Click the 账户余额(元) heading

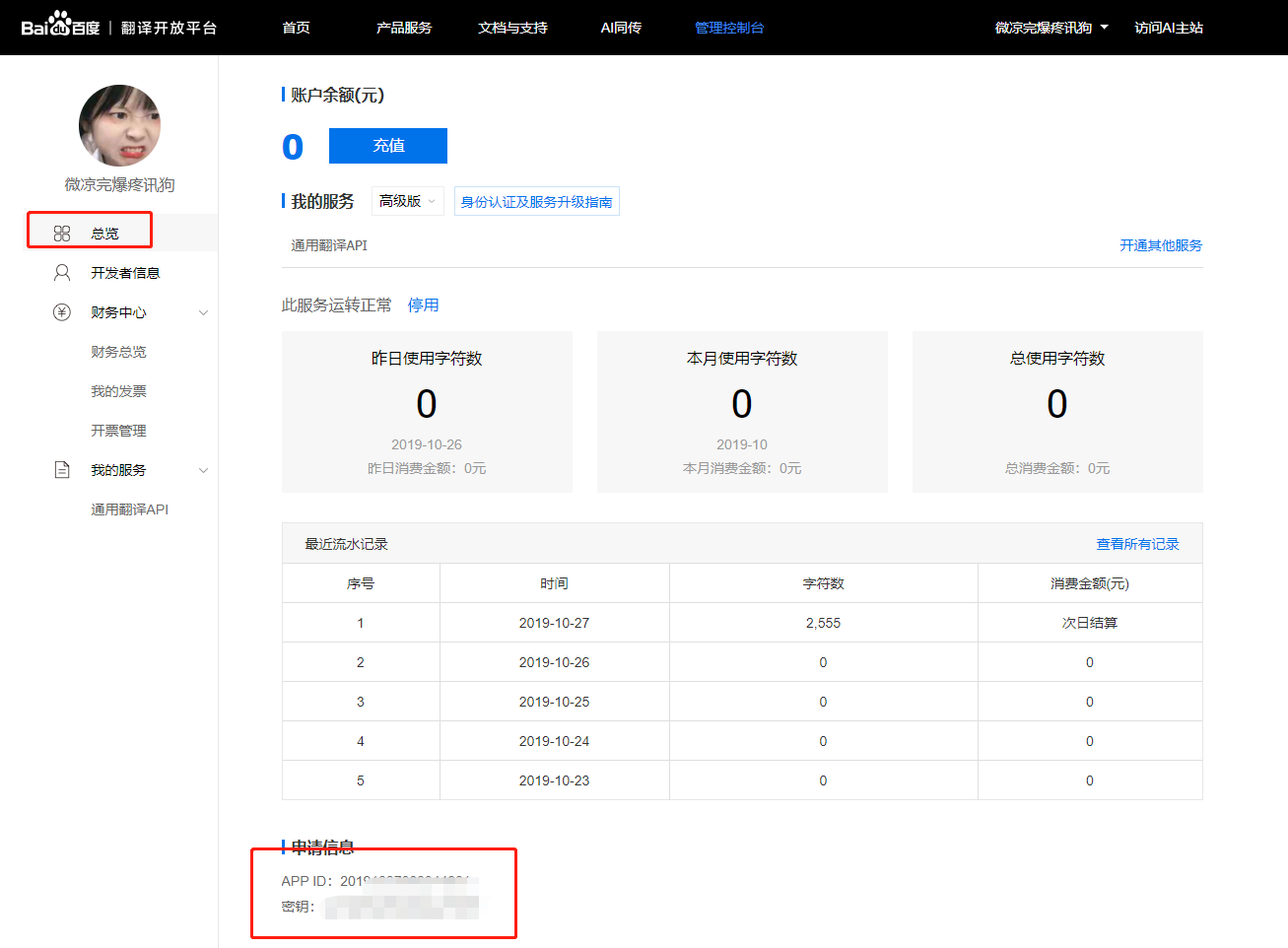[x=337, y=96]
